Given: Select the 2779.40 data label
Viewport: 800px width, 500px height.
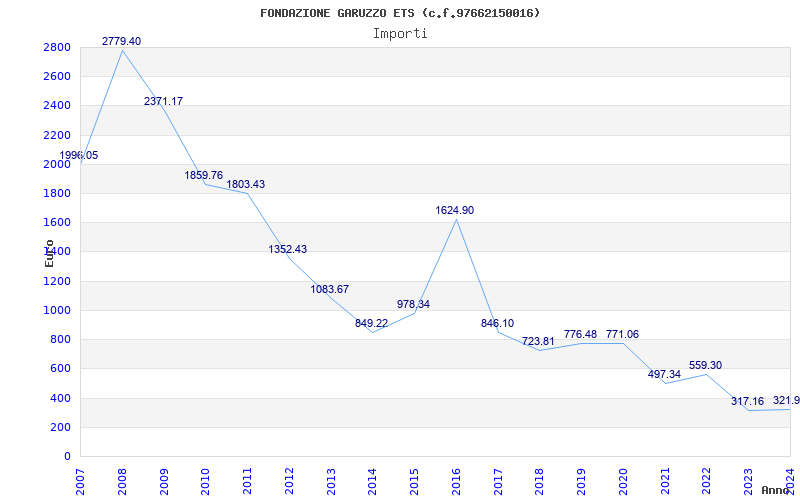Looking at the screenshot, I should tap(121, 41).
